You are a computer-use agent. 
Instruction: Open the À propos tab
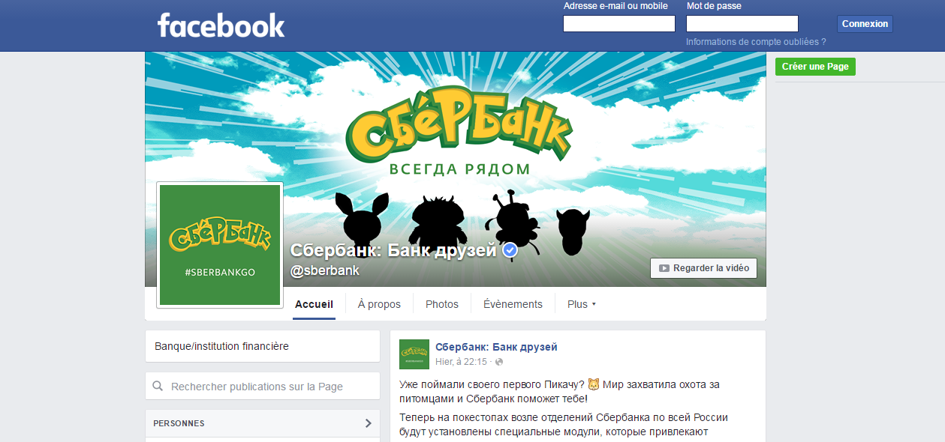[379, 305]
